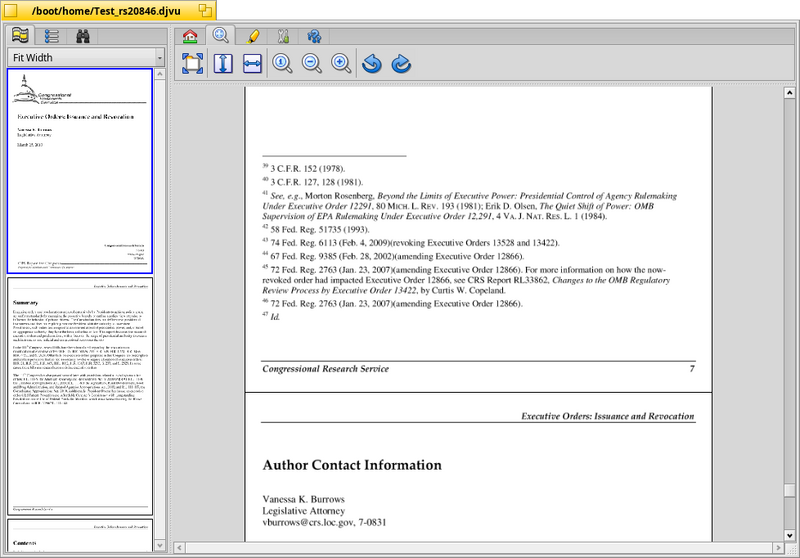Open the Home toolbar tab
This screenshot has height=558, width=800.
pyautogui.click(x=190, y=36)
